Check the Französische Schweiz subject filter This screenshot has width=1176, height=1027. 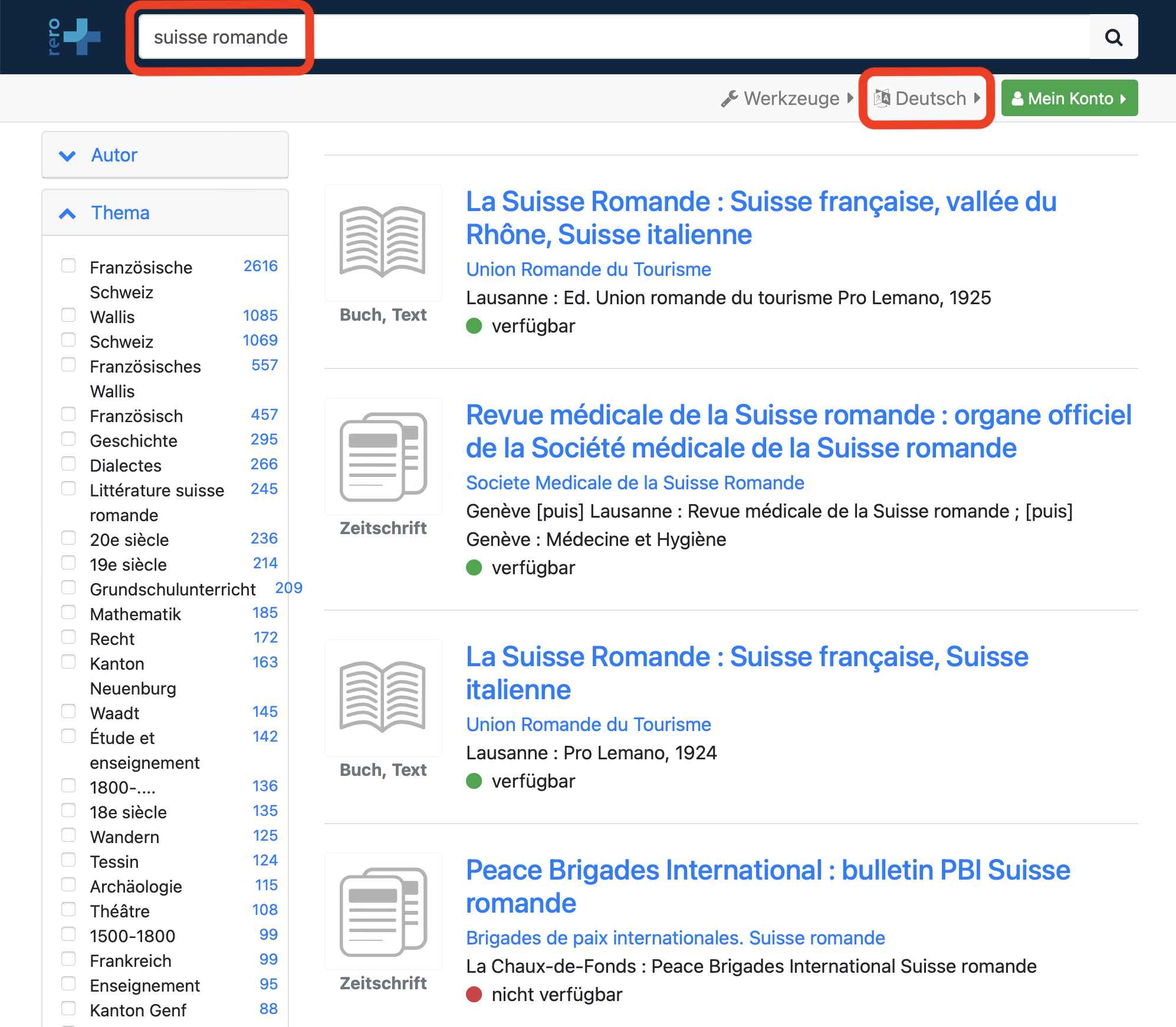coord(68,265)
